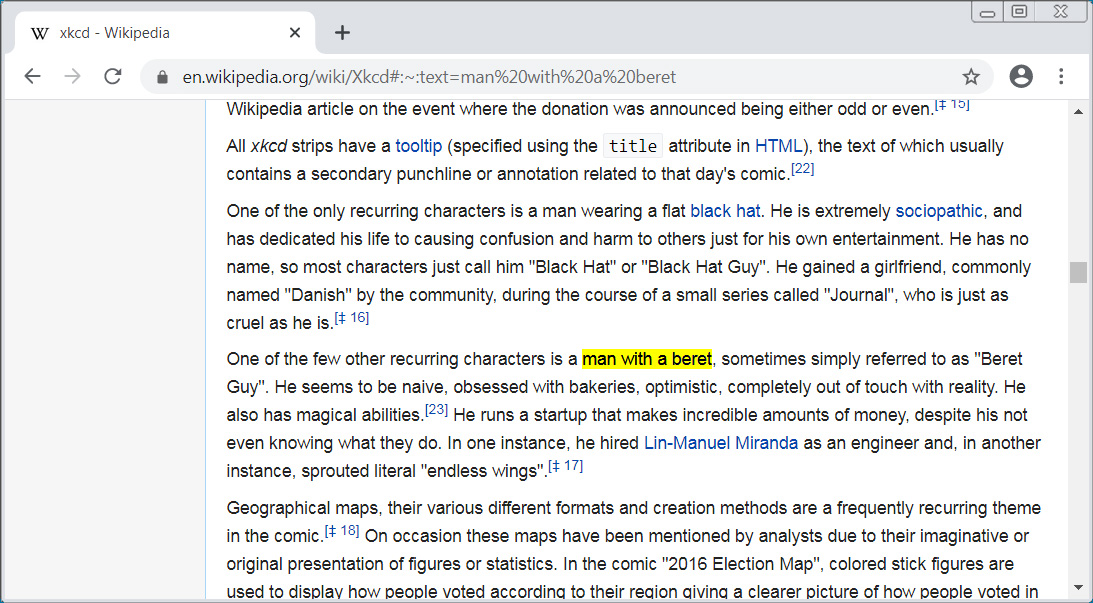Go back to the previous page
This screenshot has height=603, width=1093.
32,77
